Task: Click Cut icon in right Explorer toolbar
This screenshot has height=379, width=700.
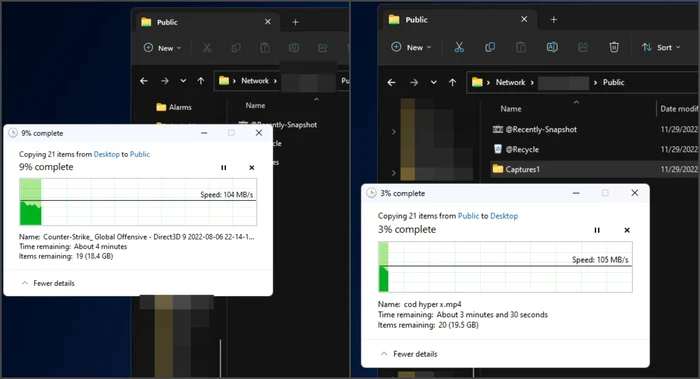Action: pyautogui.click(x=459, y=47)
